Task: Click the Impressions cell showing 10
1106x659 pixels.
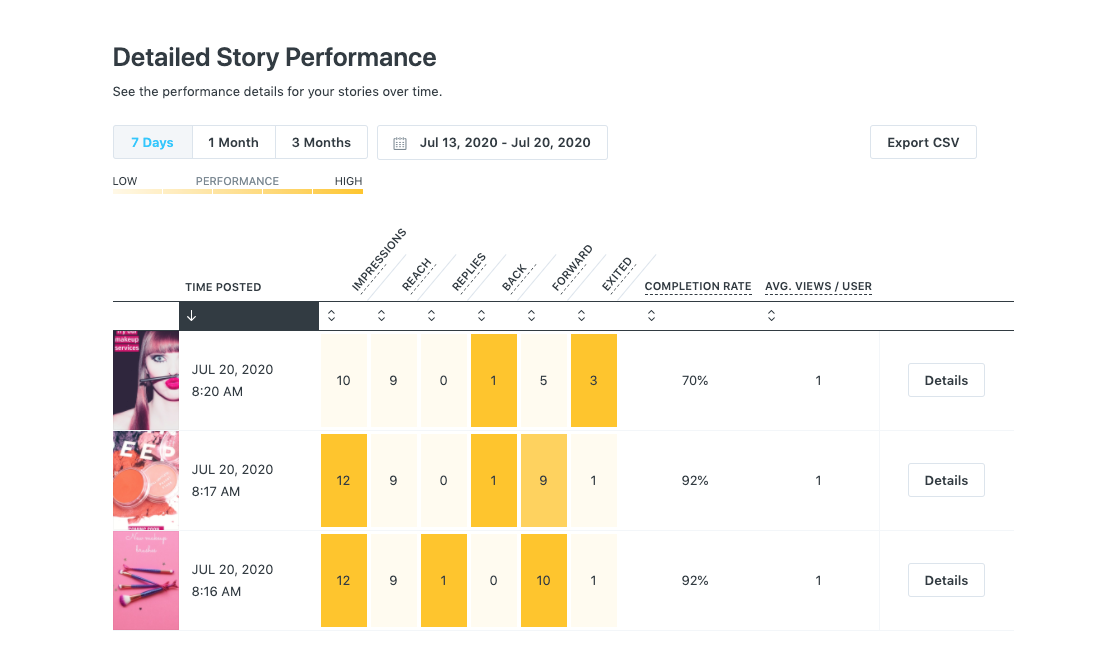Action: [x=344, y=380]
